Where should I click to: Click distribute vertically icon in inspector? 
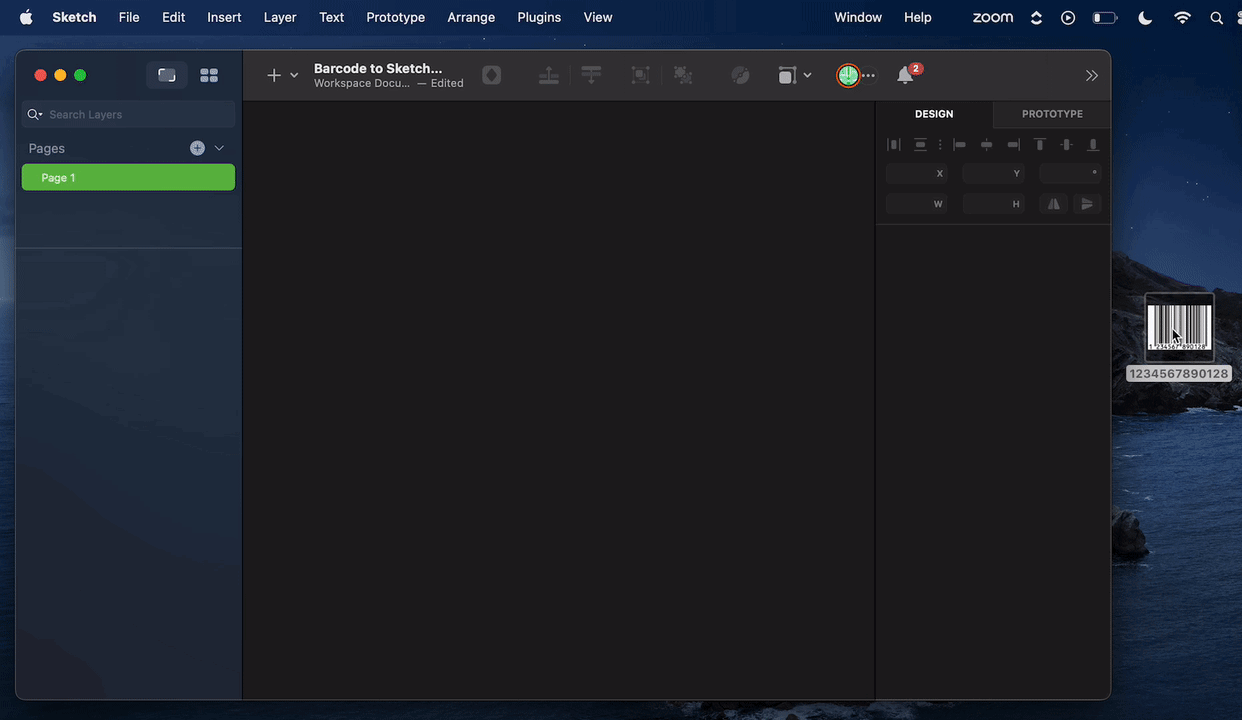(920, 145)
